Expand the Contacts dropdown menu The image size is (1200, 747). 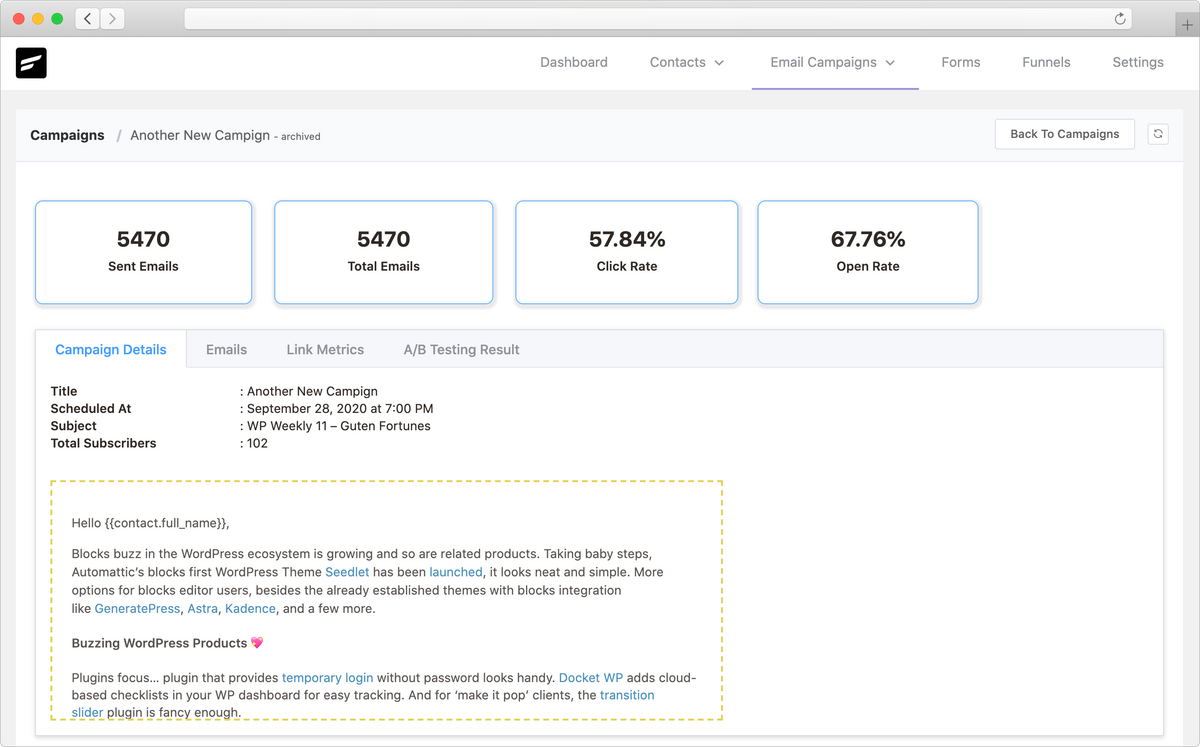coord(686,62)
